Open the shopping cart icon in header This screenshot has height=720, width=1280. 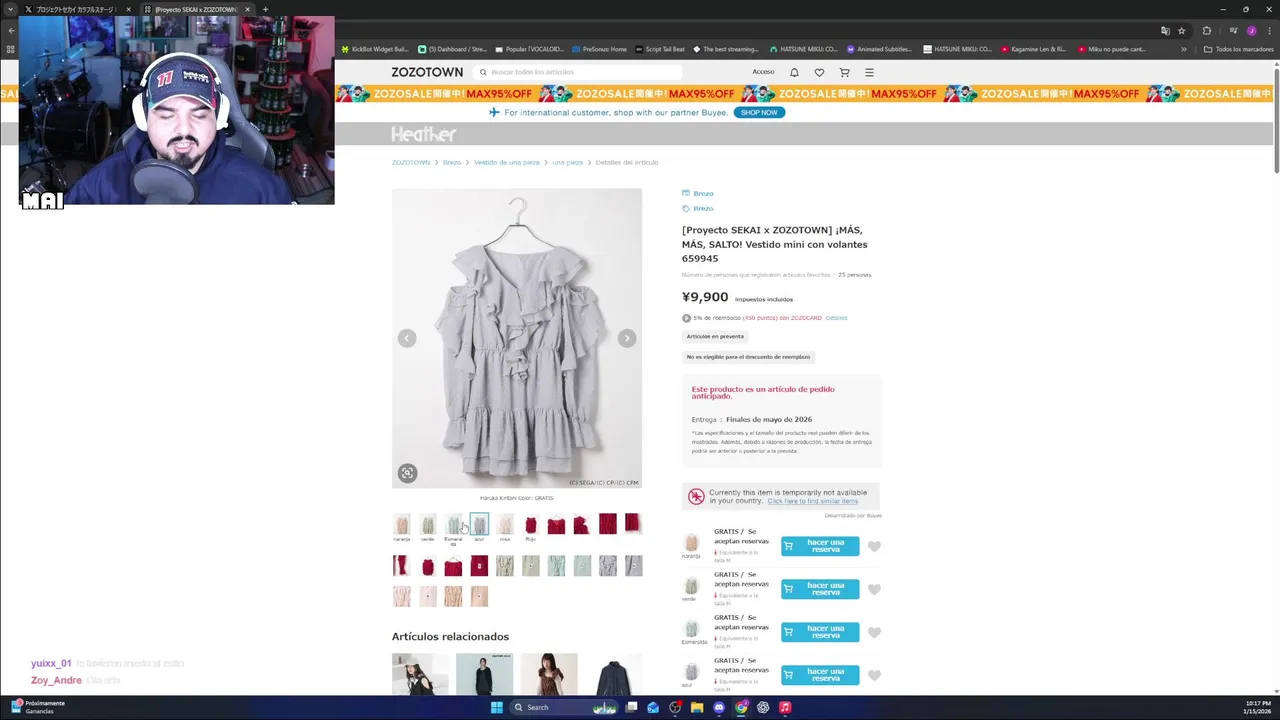click(844, 72)
